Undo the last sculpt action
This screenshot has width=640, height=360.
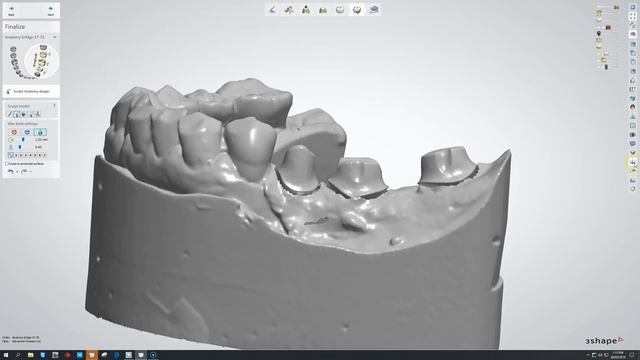(x=10, y=171)
